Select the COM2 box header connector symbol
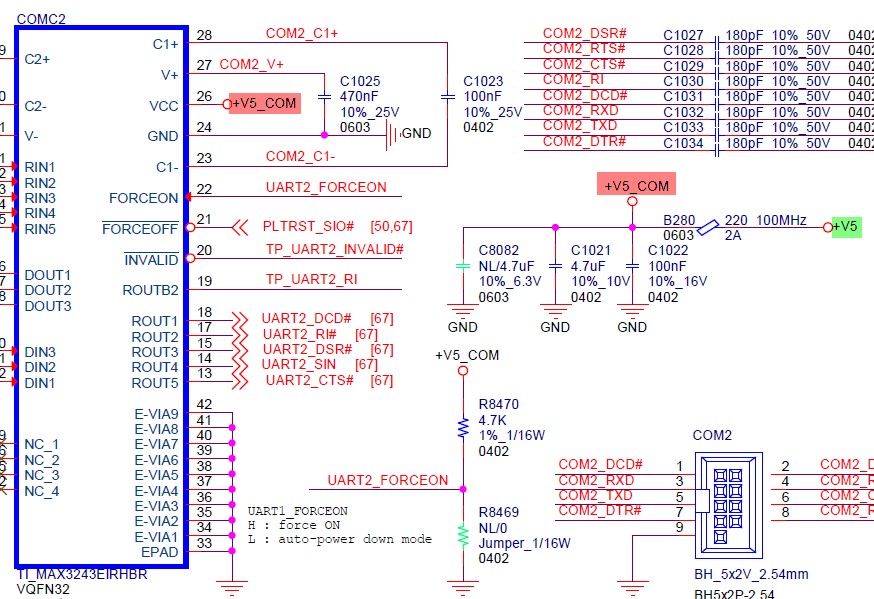Viewport: 874px width, 599px height. (x=729, y=505)
